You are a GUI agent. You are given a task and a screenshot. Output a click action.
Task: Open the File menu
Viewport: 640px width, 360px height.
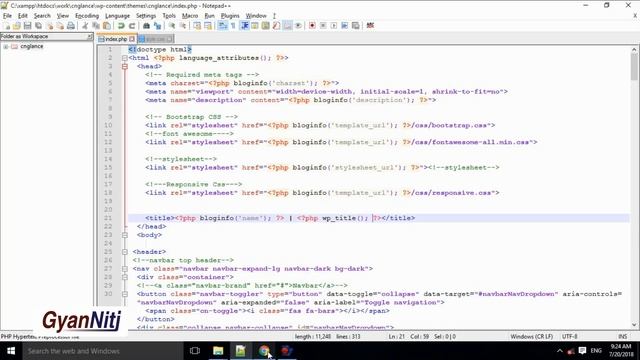tap(7, 16)
